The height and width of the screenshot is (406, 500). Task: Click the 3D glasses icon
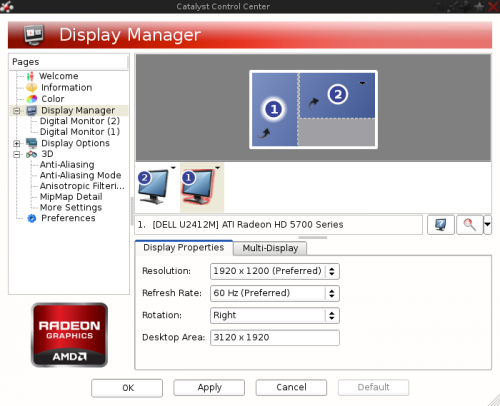(x=32, y=154)
